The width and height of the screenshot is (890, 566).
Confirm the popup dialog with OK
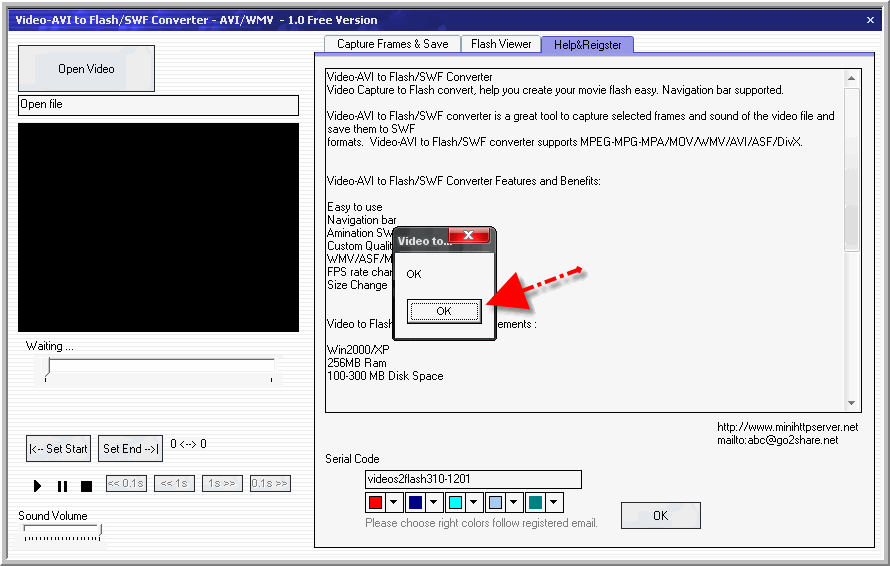(444, 311)
